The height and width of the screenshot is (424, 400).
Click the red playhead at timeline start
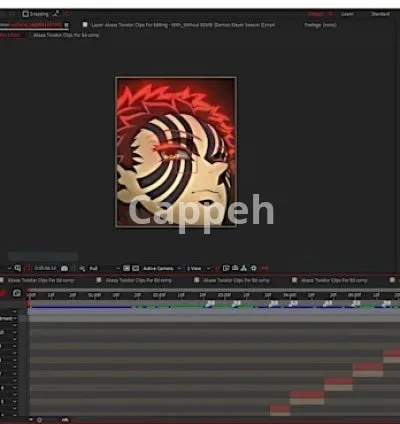point(29,303)
